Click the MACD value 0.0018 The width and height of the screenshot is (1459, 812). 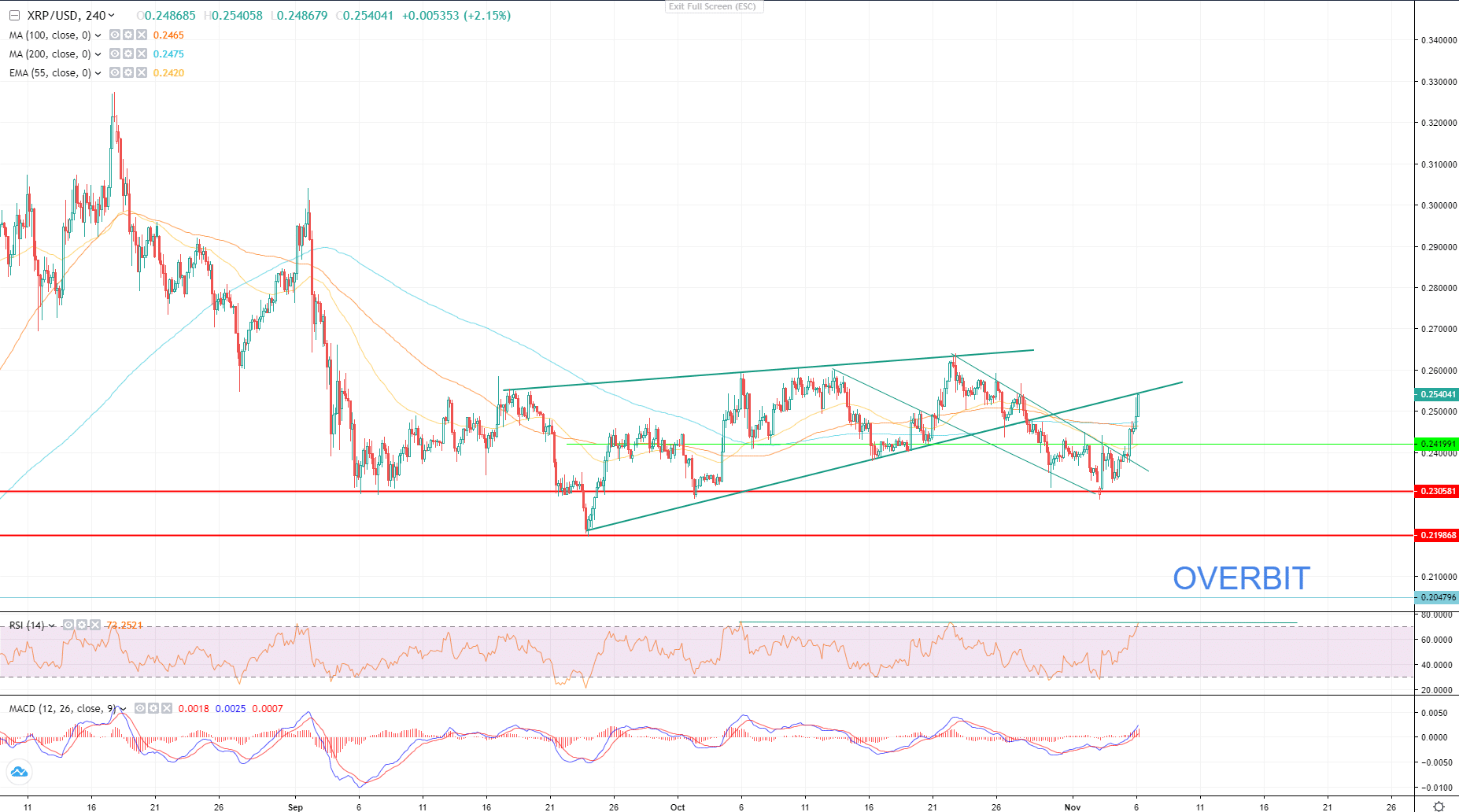pyautogui.click(x=194, y=709)
